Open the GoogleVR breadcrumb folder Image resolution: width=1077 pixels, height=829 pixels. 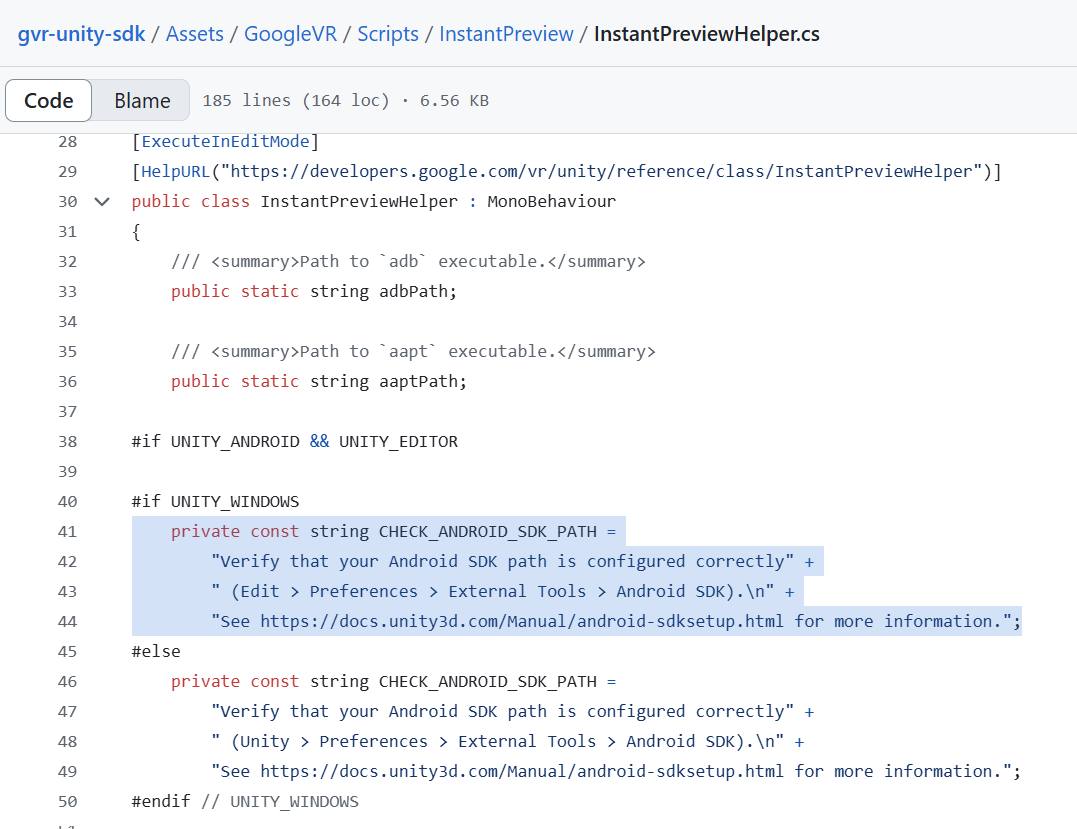291,34
